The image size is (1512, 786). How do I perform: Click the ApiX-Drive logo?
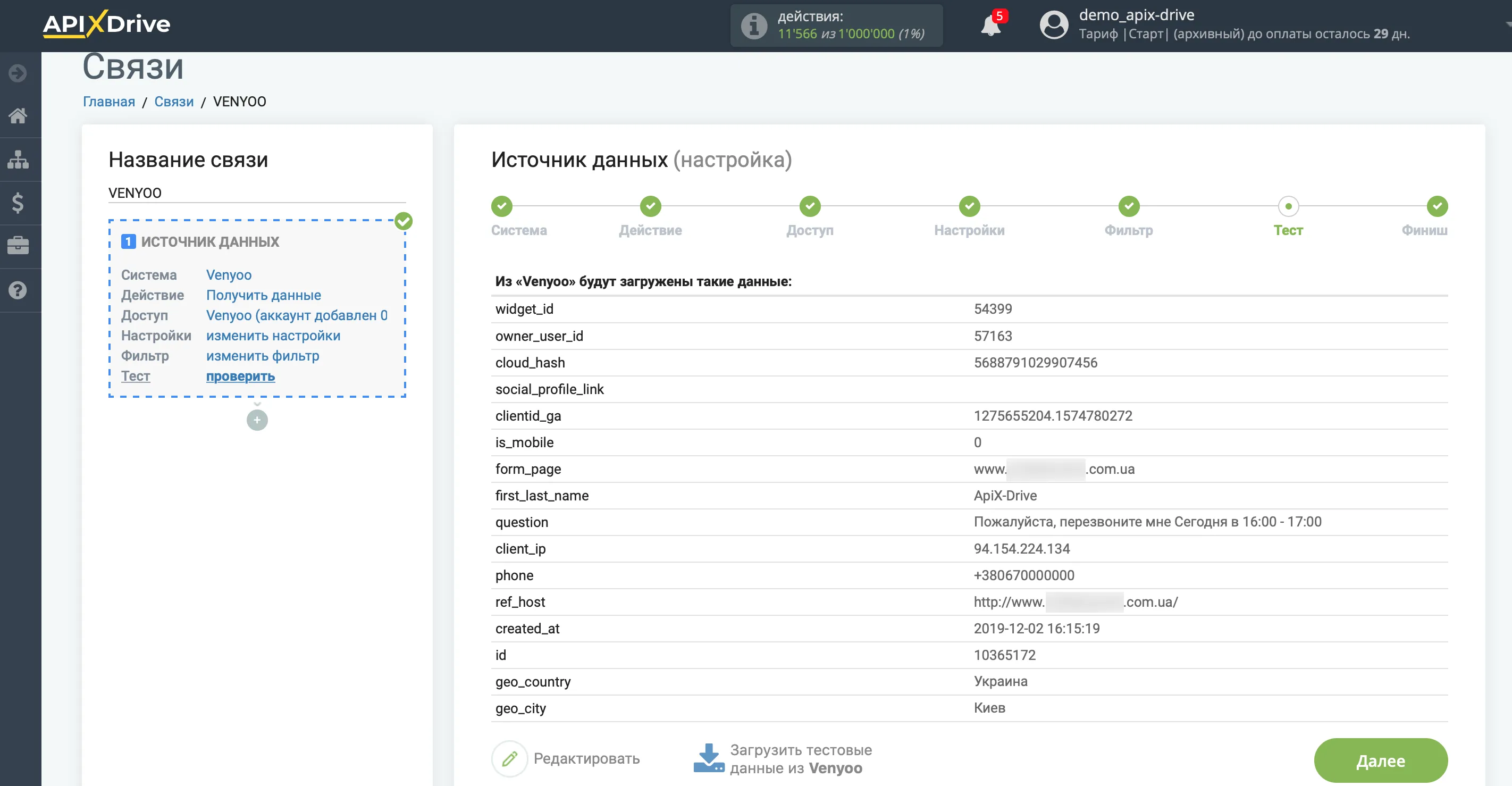click(x=106, y=23)
